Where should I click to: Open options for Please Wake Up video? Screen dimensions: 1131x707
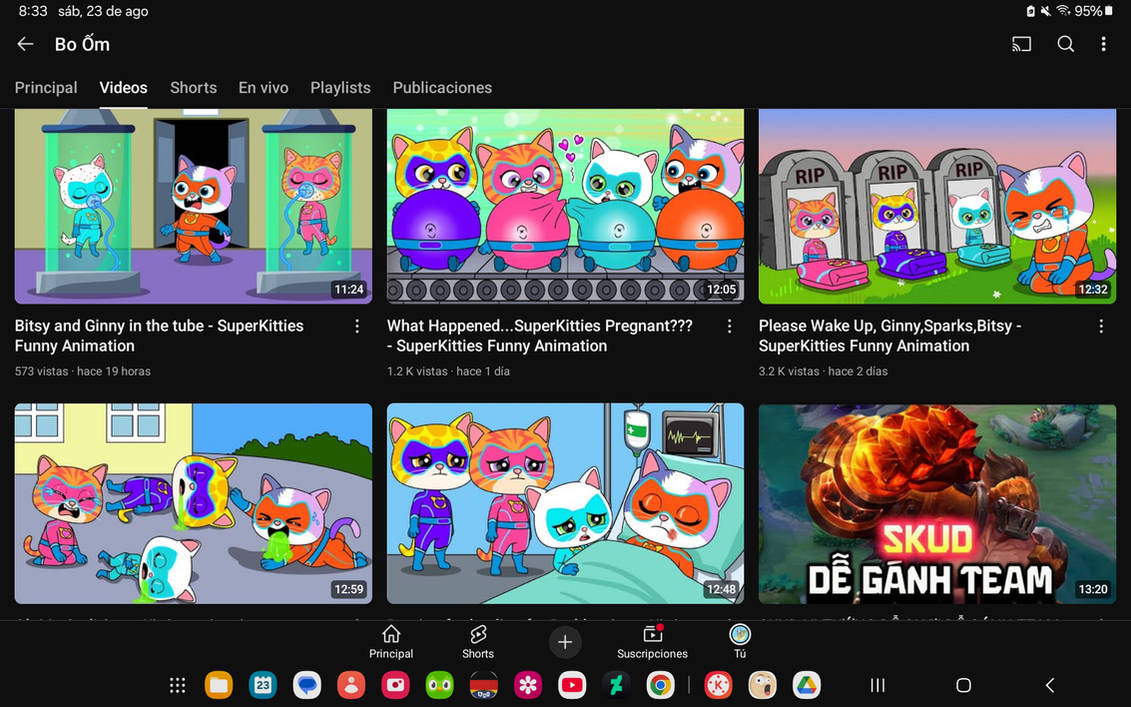(1101, 327)
